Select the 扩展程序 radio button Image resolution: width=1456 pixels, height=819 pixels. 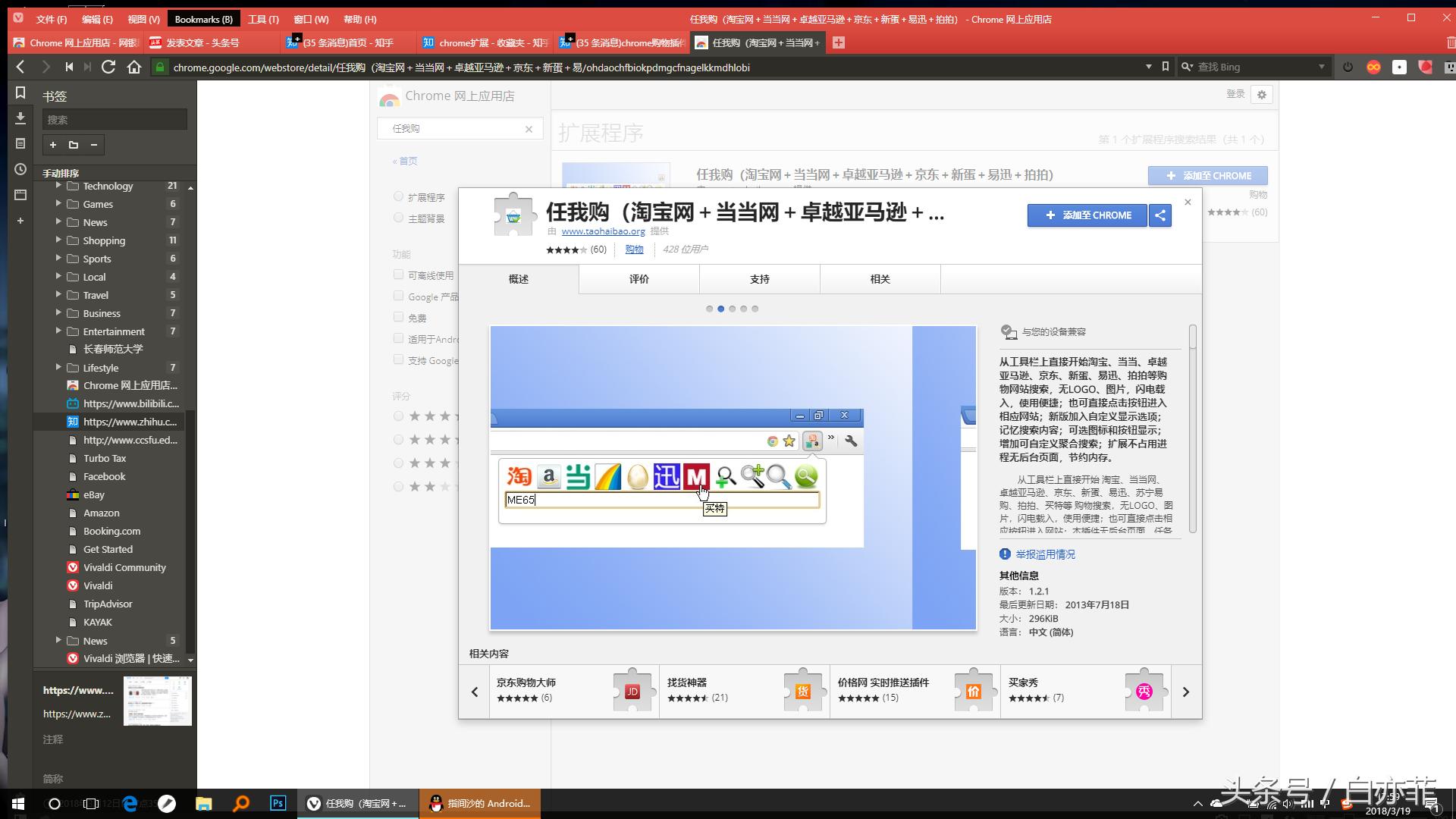pos(398,196)
